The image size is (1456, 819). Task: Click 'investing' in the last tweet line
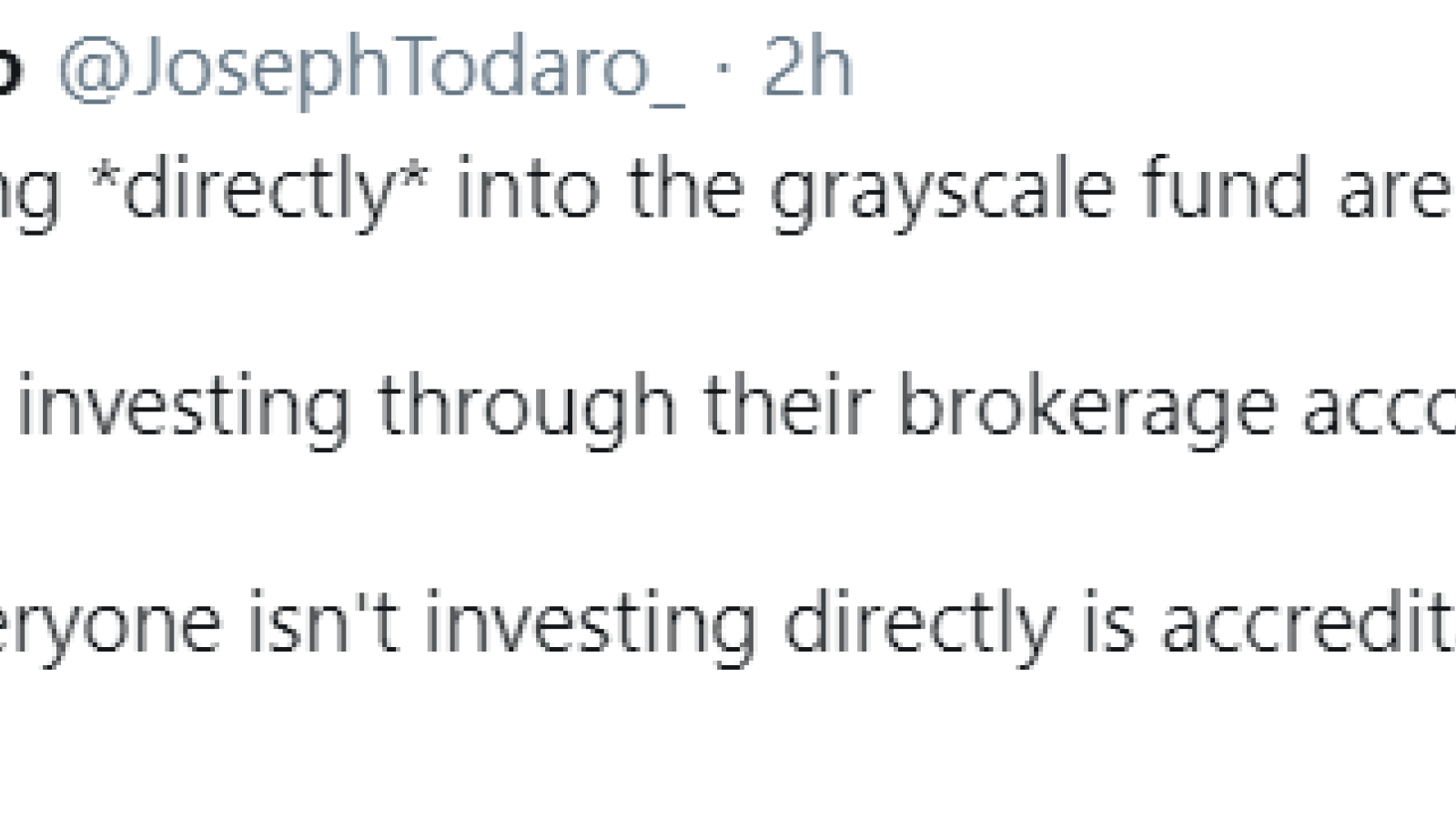(x=591, y=628)
